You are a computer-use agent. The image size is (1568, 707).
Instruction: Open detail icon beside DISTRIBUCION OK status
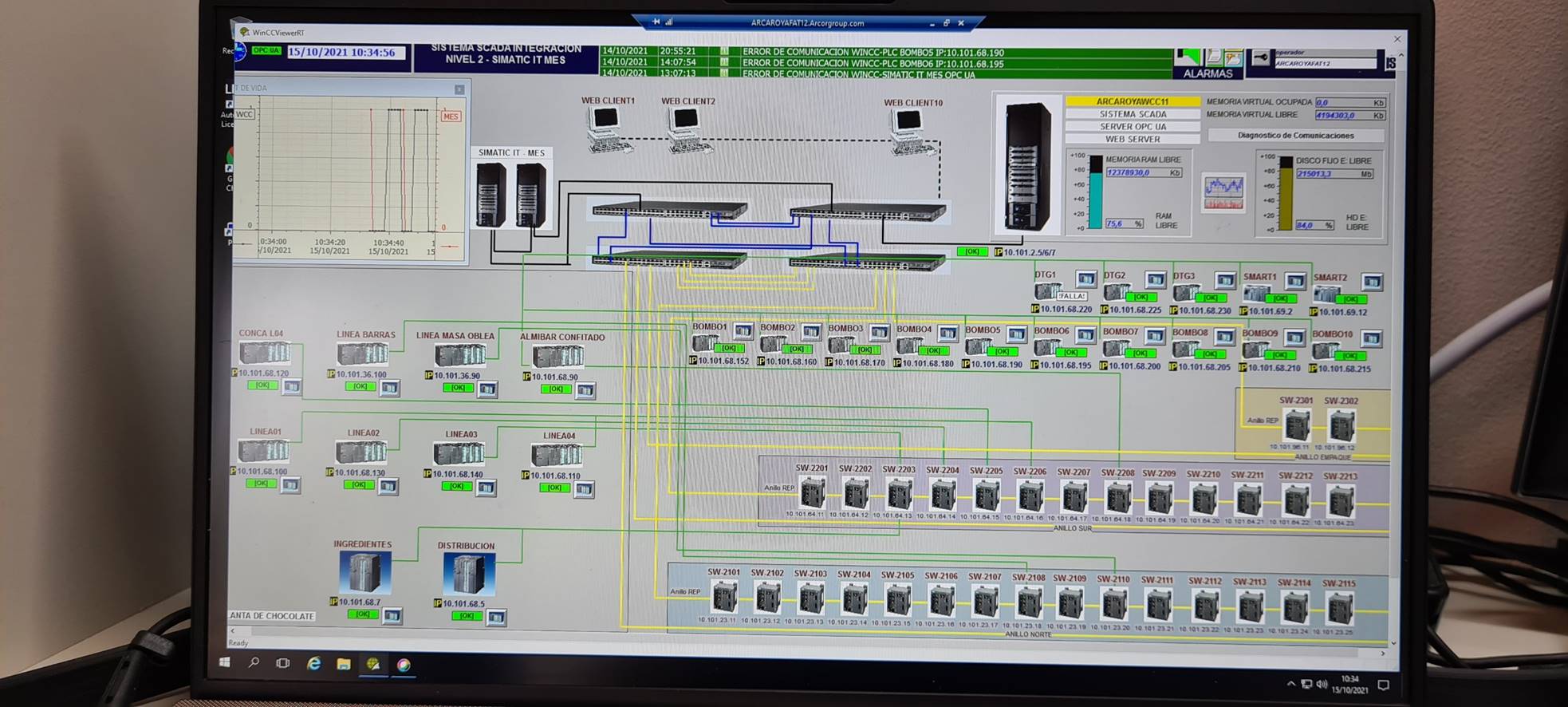point(496,617)
